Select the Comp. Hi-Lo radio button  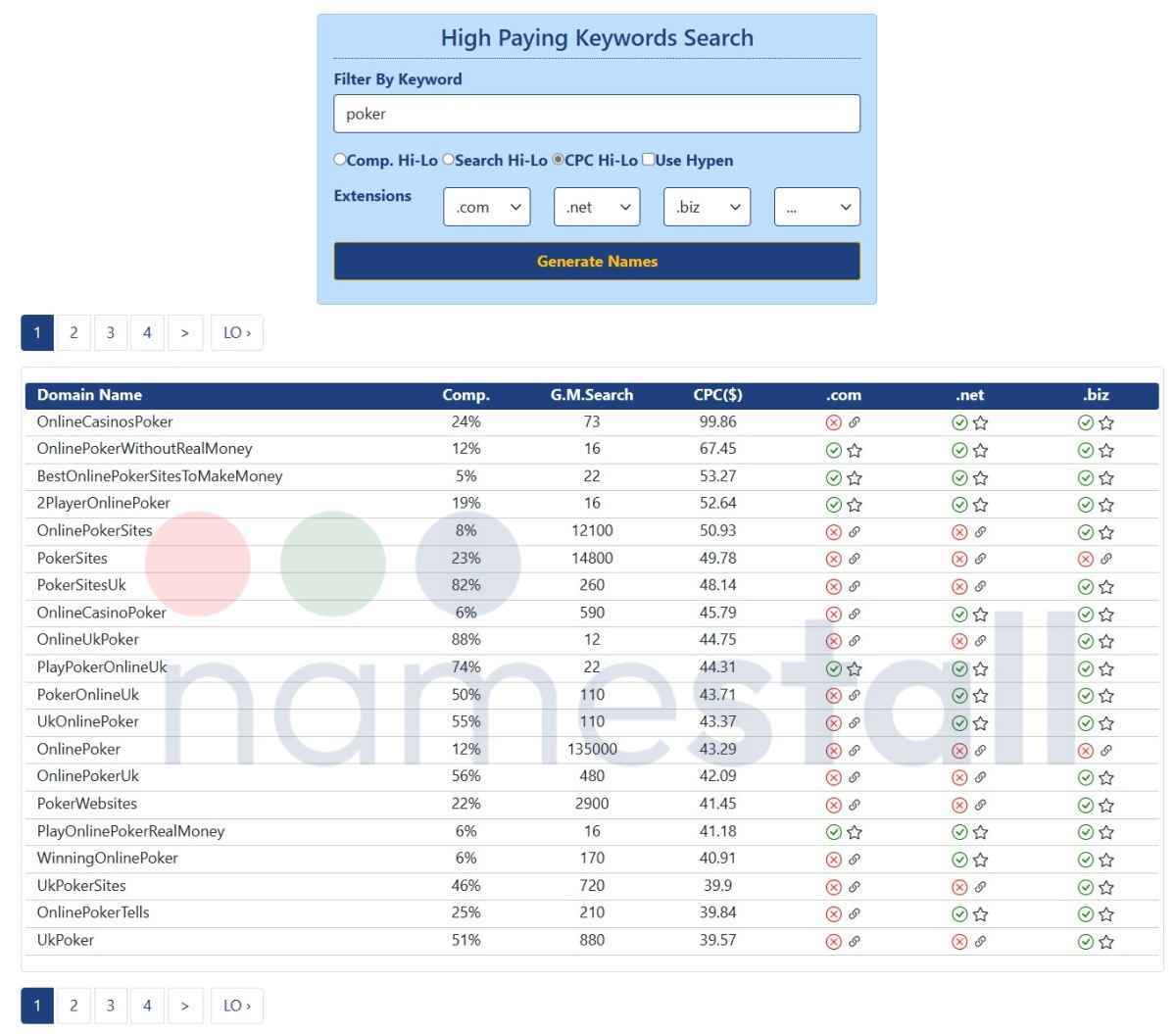[x=339, y=159]
